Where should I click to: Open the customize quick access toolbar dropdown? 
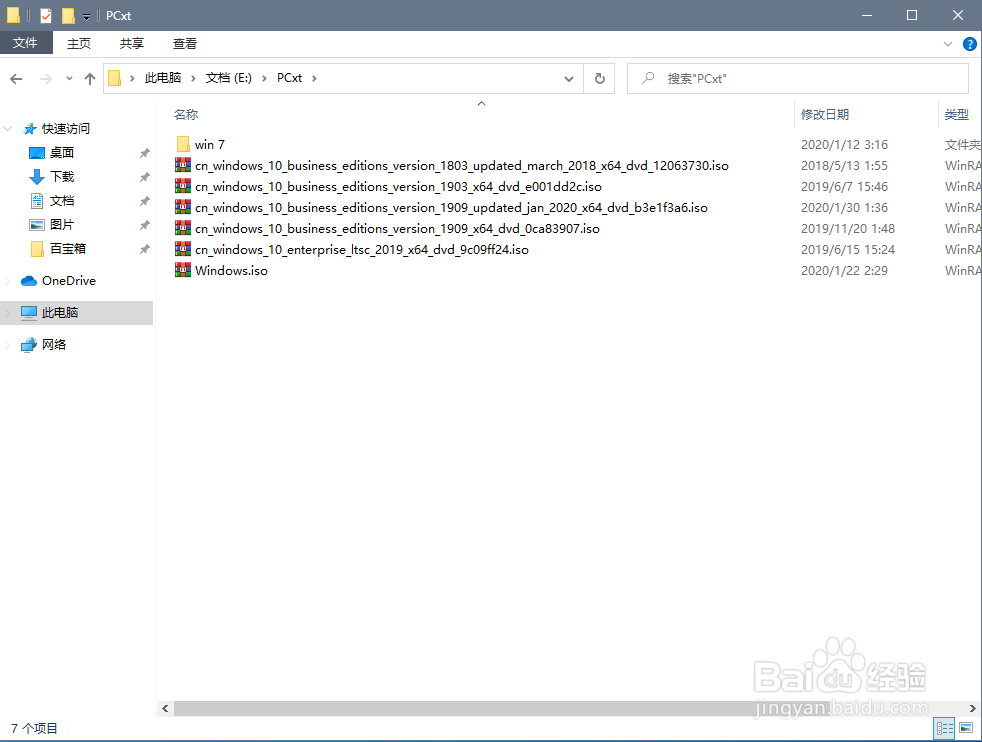tap(86, 16)
